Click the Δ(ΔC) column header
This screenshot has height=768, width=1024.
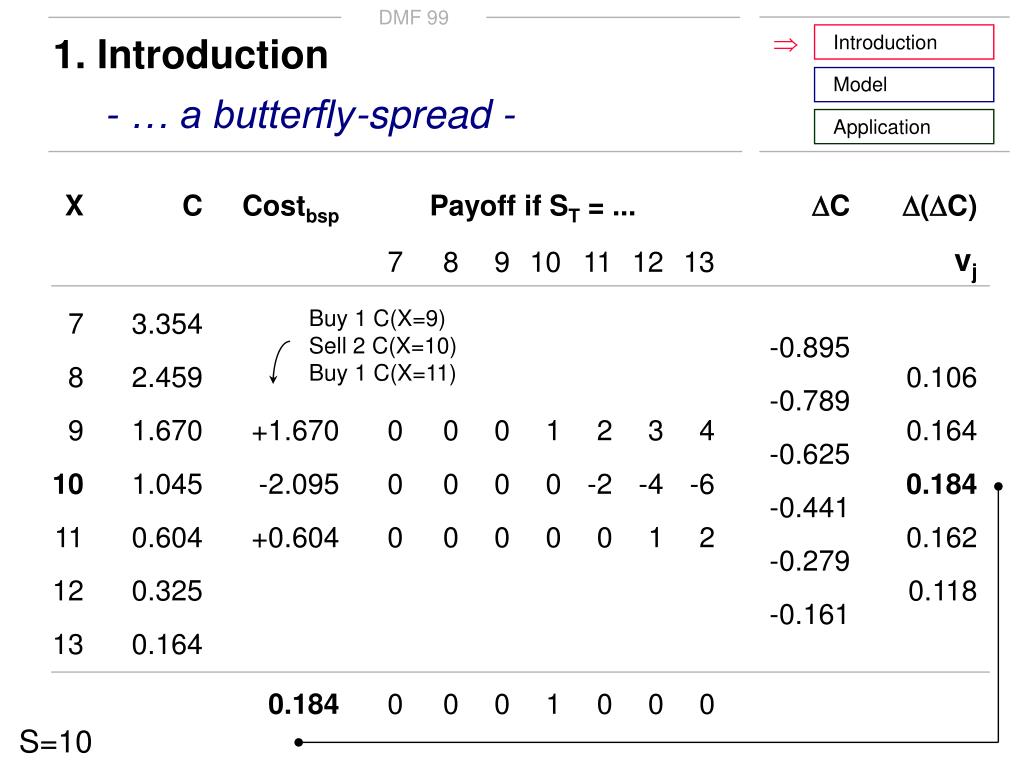point(939,206)
